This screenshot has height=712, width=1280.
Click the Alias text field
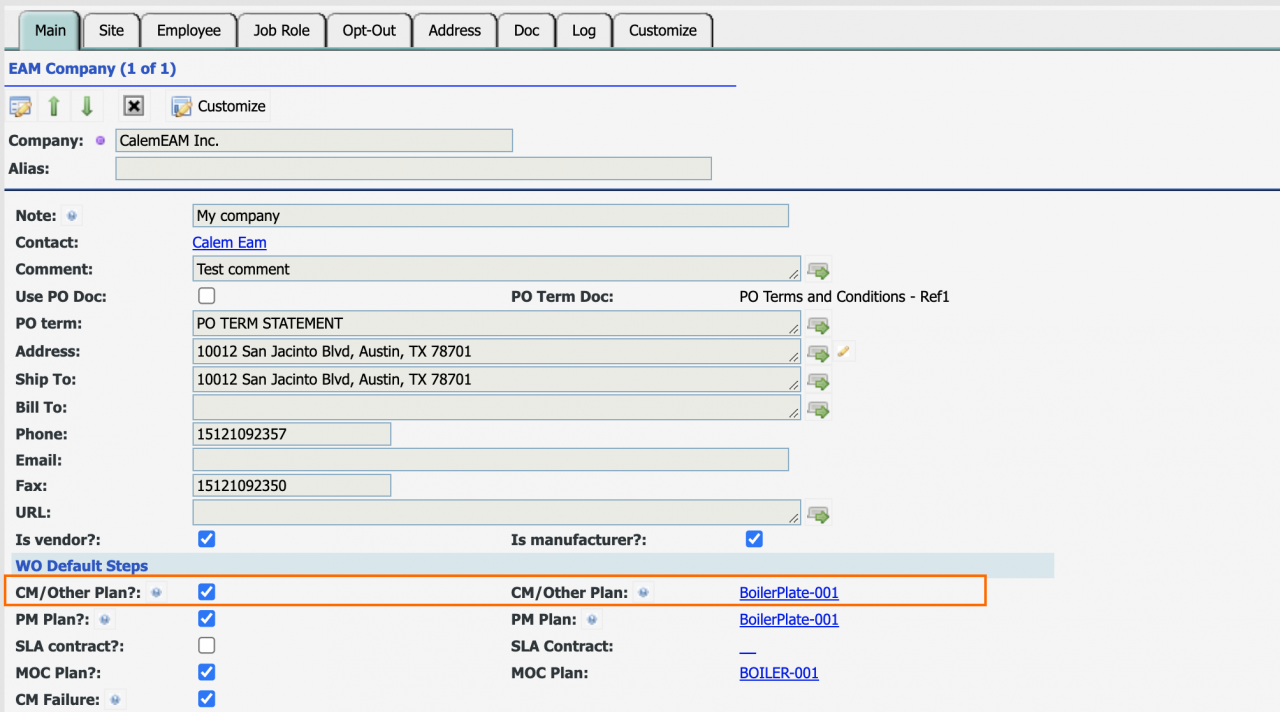pos(413,168)
